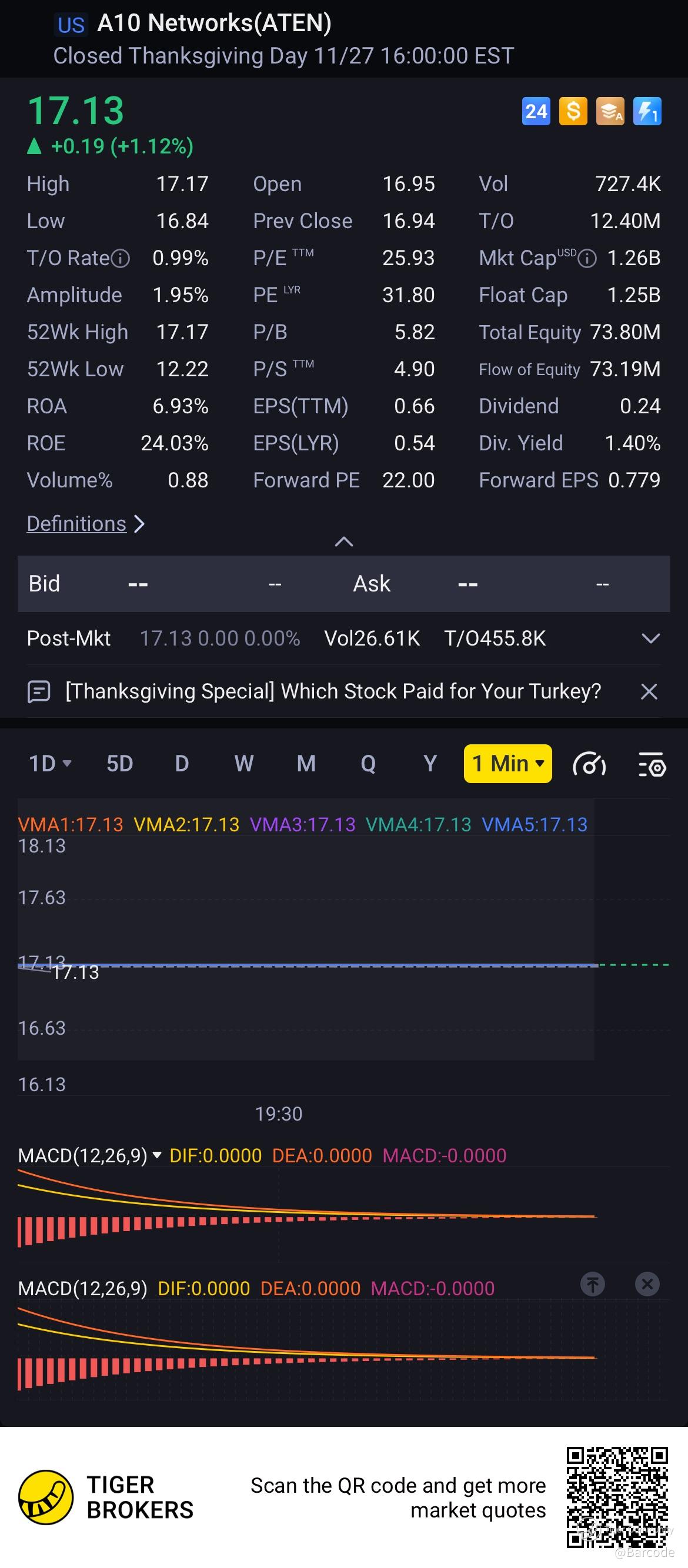Open the 1 Min interval dropdown
Screen dimensions: 688x1568
coord(508,763)
